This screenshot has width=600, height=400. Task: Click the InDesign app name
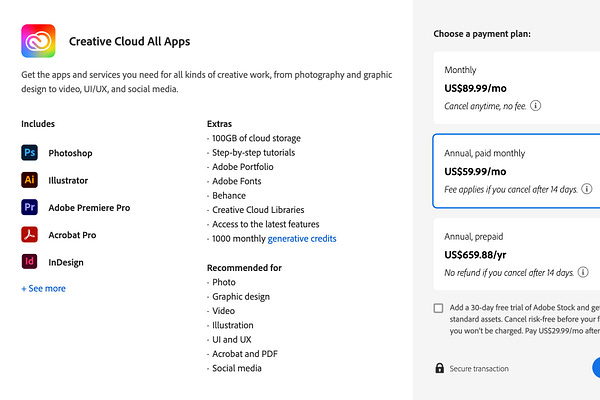pos(66,263)
